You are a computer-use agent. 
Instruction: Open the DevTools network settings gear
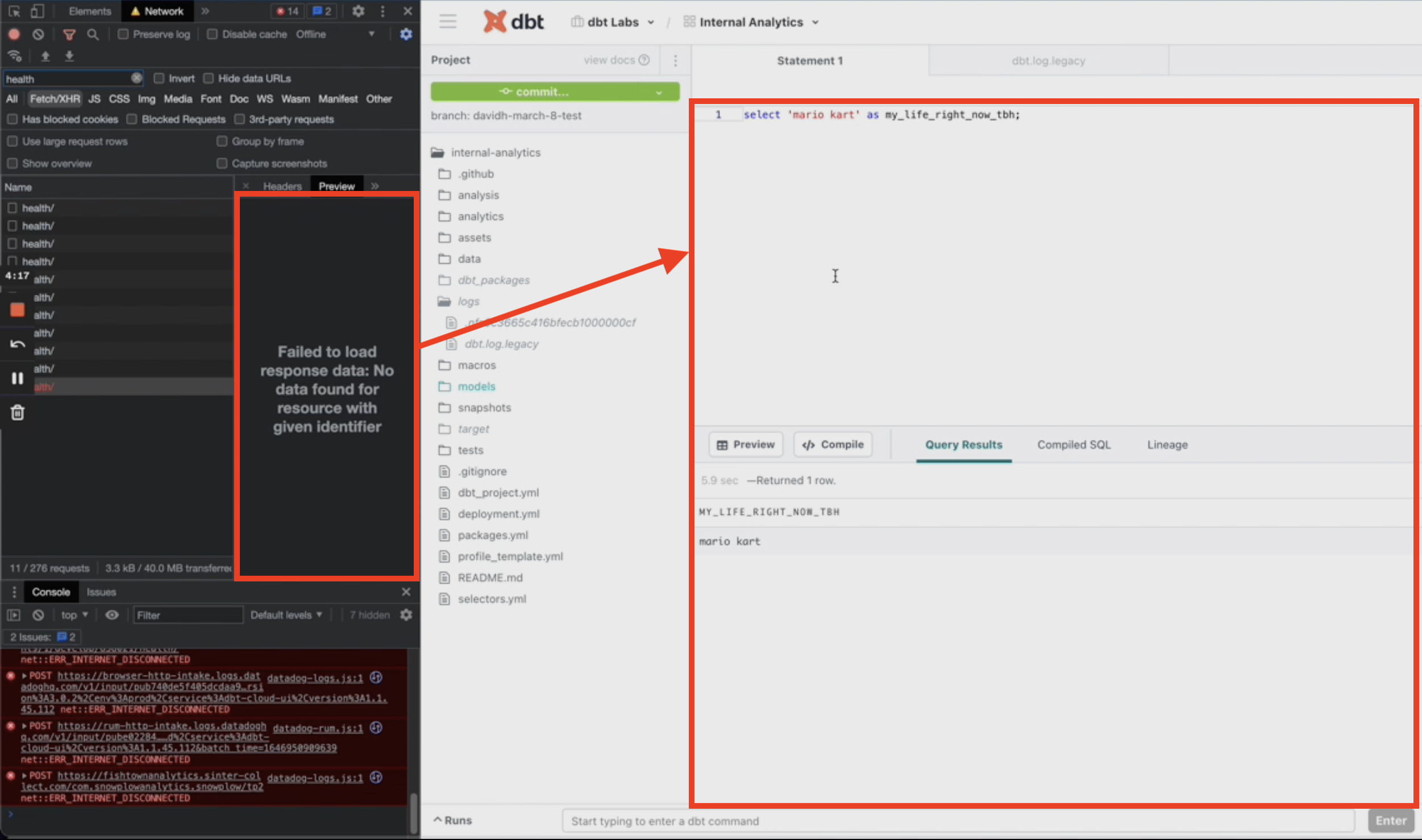(x=405, y=34)
